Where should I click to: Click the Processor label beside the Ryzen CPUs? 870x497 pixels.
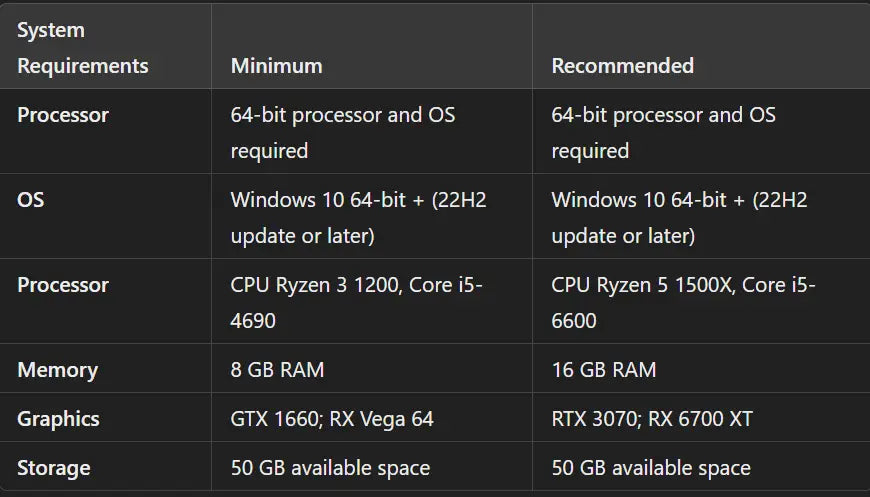(63, 285)
